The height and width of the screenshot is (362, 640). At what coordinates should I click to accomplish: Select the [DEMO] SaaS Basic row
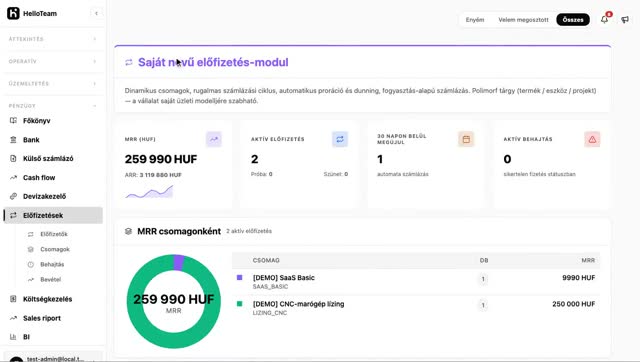coord(416,282)
